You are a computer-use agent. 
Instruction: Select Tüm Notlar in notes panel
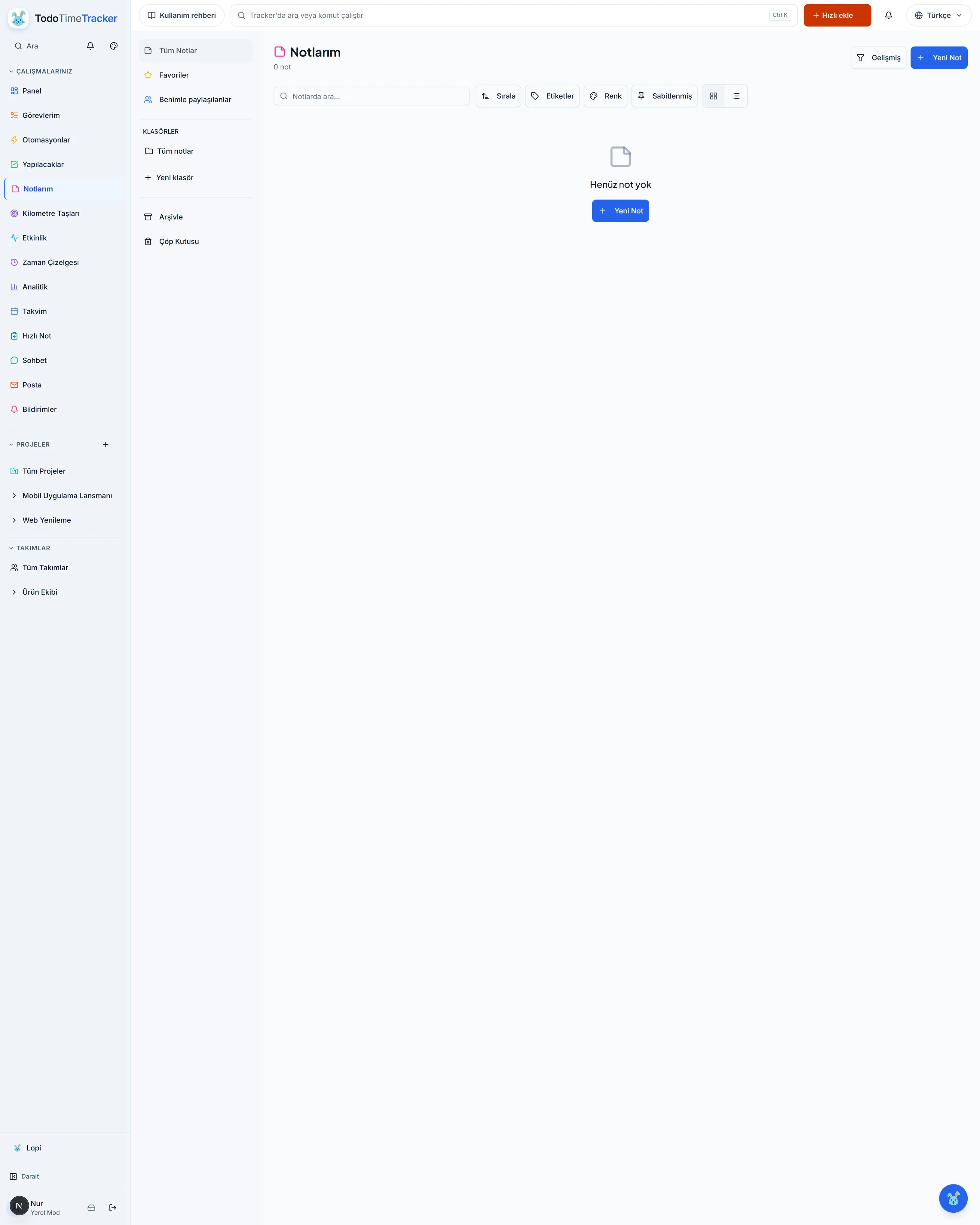195,51
